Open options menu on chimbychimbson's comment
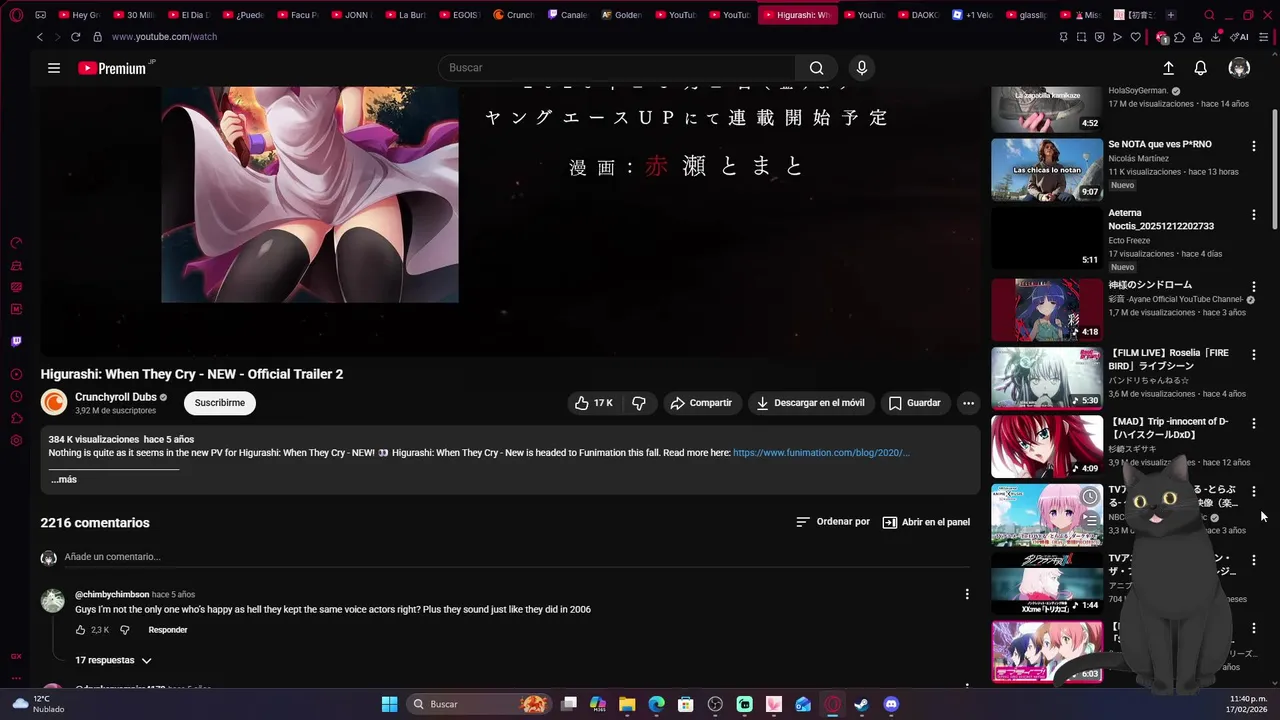This screenshot has height=720, width=1280. [966, 594]
